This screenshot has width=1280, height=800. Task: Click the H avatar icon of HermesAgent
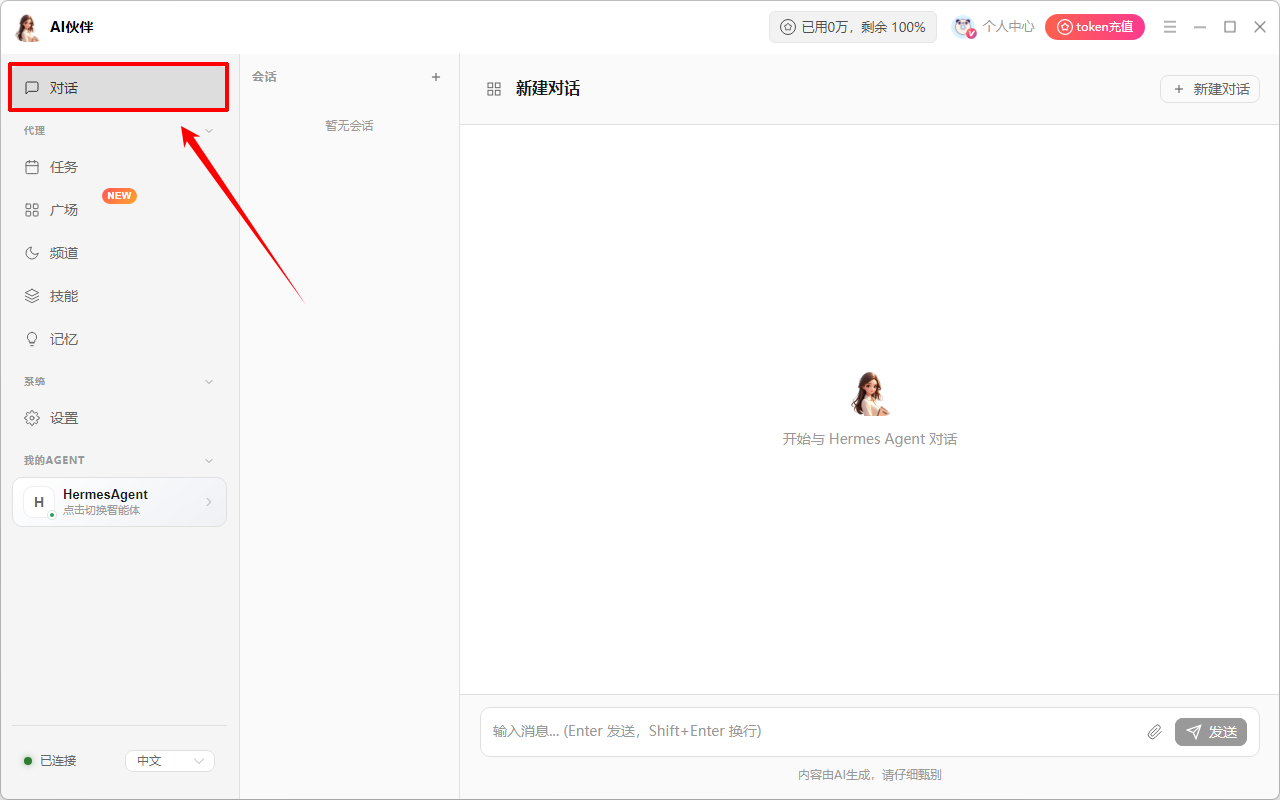(x=39, y=502)
